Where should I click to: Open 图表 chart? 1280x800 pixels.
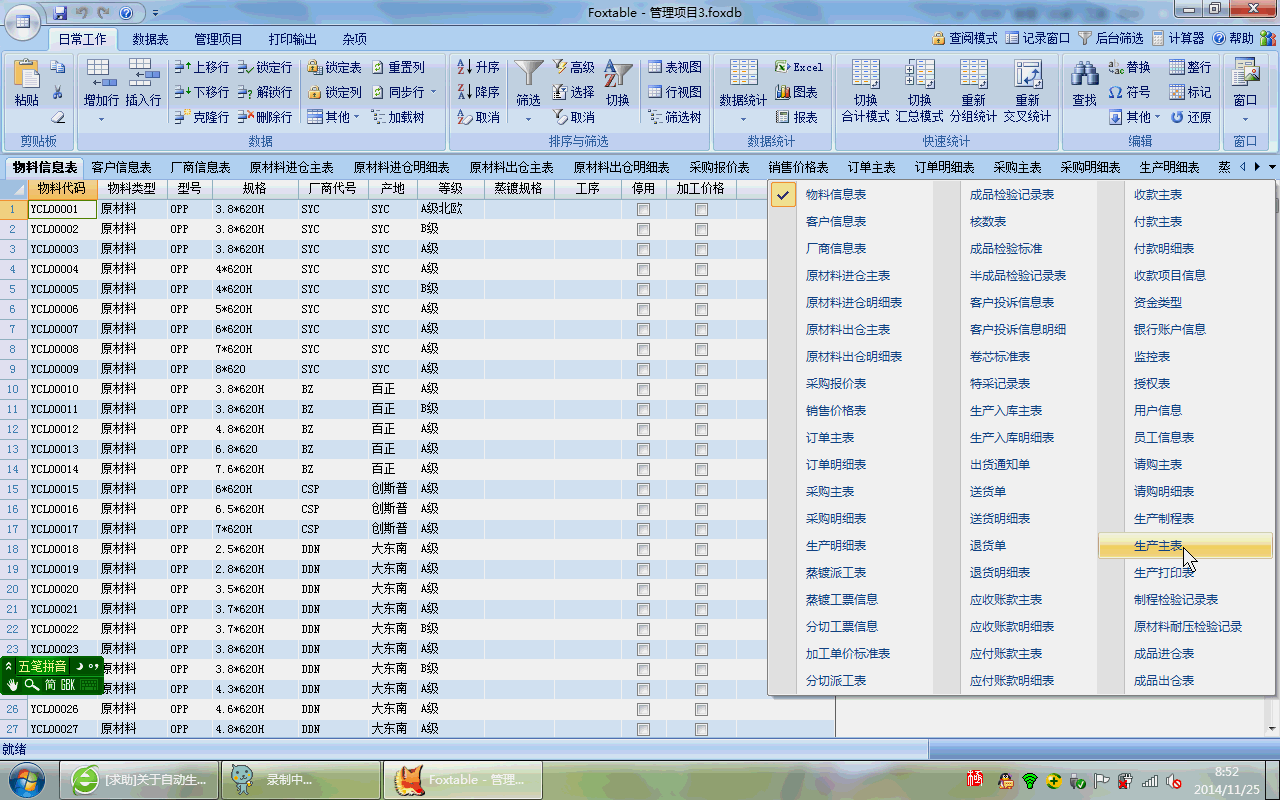coord(796,92)
